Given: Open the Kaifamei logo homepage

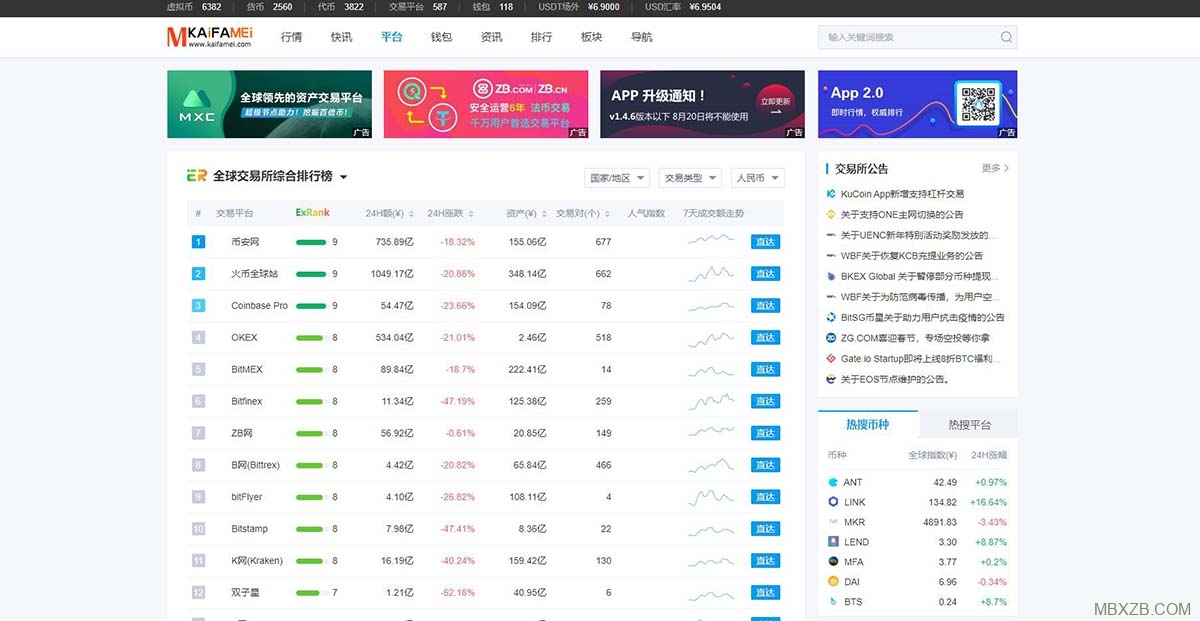Looking at the screenshot, I should point(210,37).
